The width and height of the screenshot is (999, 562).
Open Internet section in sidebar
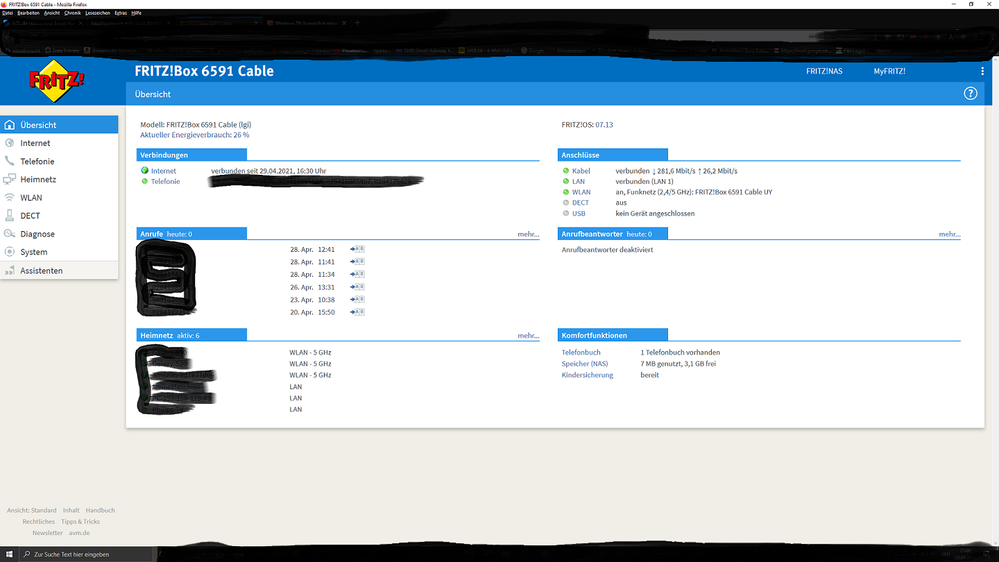[x=59, y=143]
